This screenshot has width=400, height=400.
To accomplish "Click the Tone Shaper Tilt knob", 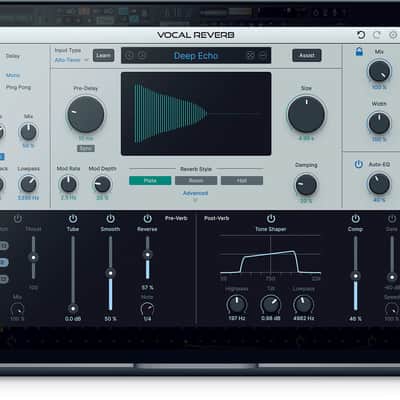I will point(270,304).
